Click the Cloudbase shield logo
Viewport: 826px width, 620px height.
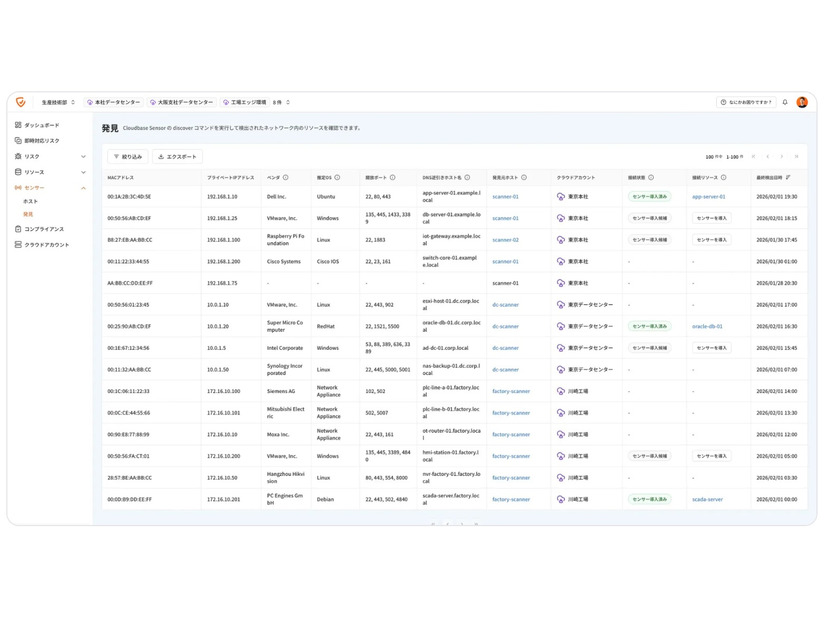(21, 102)
